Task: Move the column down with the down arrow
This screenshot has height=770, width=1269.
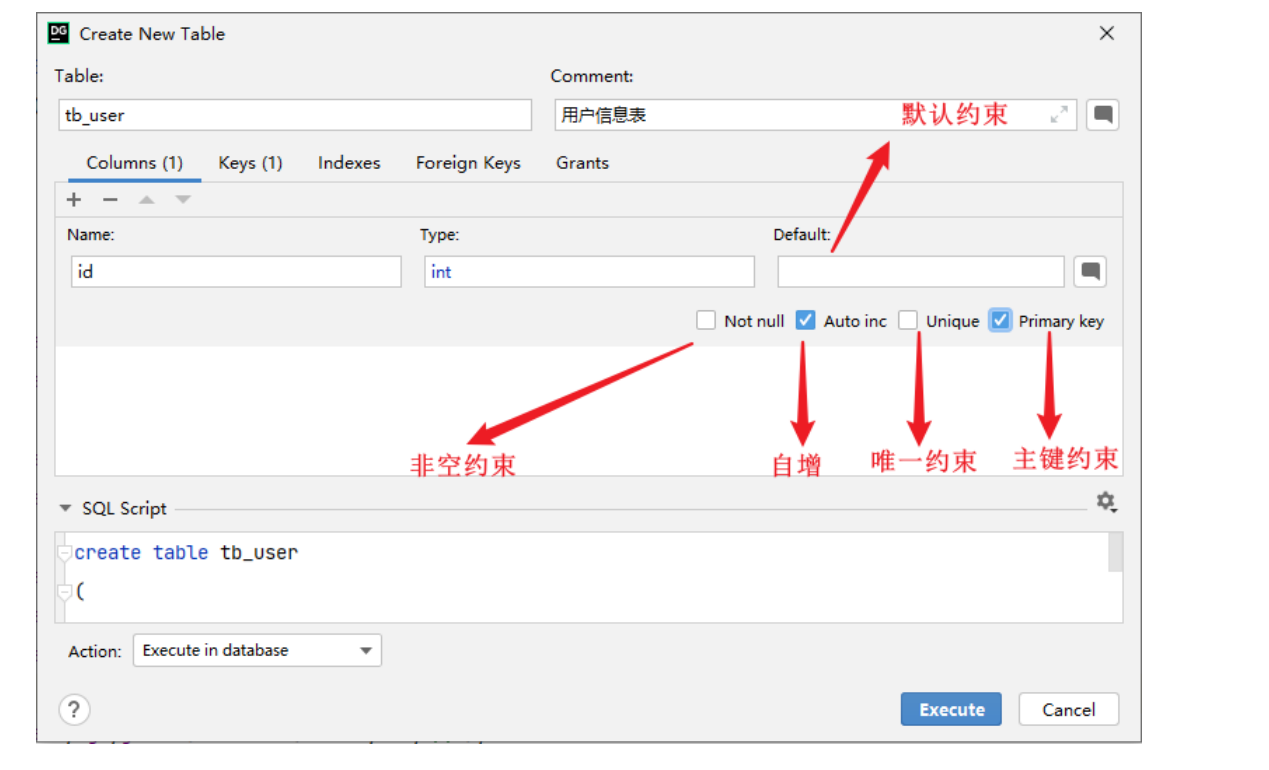Action: tap(183, 200)
